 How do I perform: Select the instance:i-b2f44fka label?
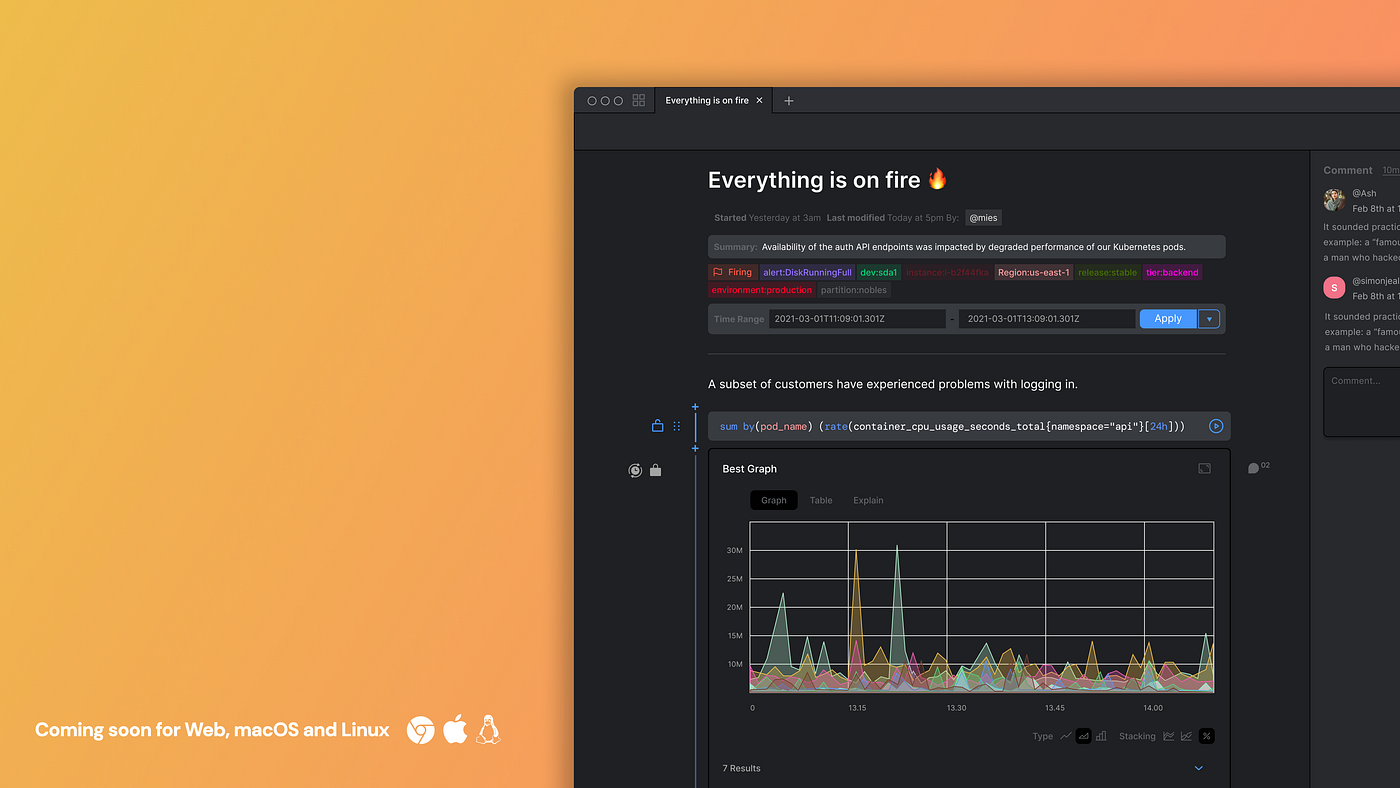pyautogui.click(x=947, y=272)
